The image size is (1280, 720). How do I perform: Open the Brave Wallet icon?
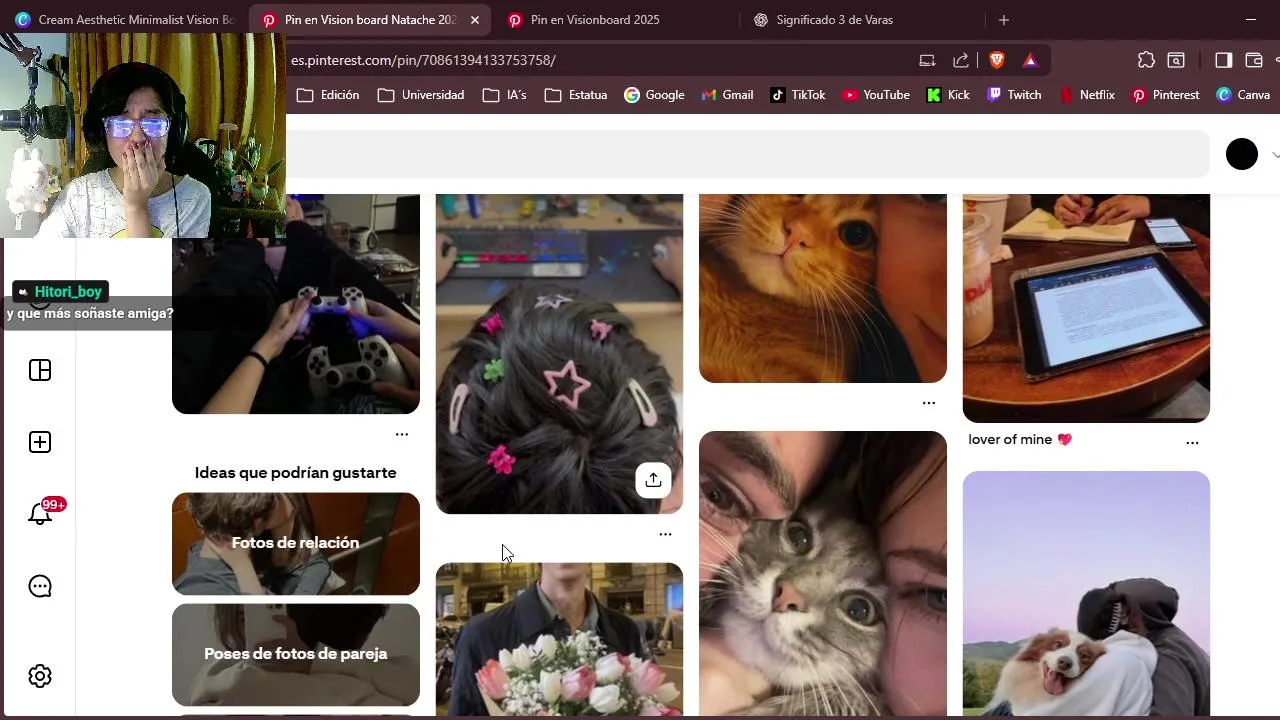(x=1254, y=60)
